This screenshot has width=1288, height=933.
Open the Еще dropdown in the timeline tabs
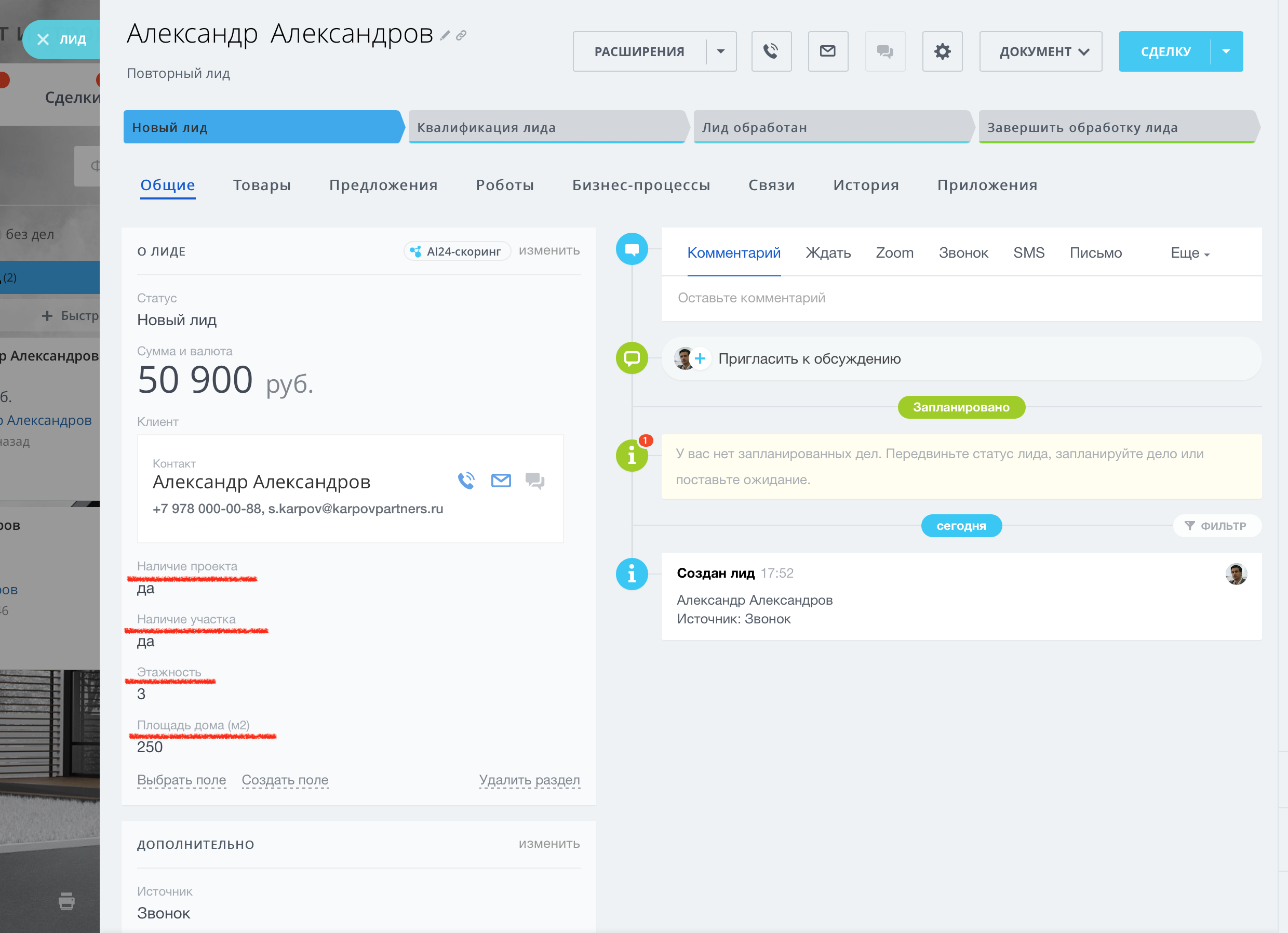[x=1190, y=254]
